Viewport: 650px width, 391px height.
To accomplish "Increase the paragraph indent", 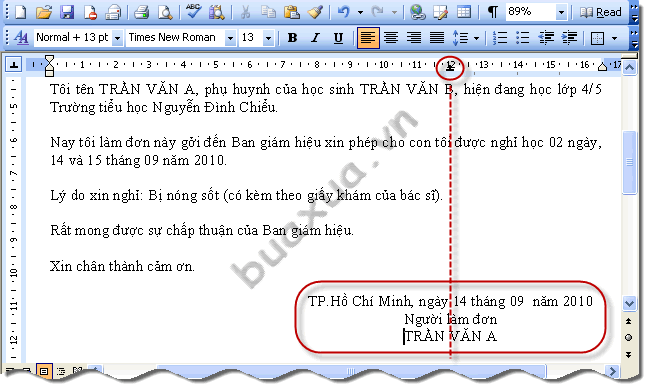I will click(569, 38).
